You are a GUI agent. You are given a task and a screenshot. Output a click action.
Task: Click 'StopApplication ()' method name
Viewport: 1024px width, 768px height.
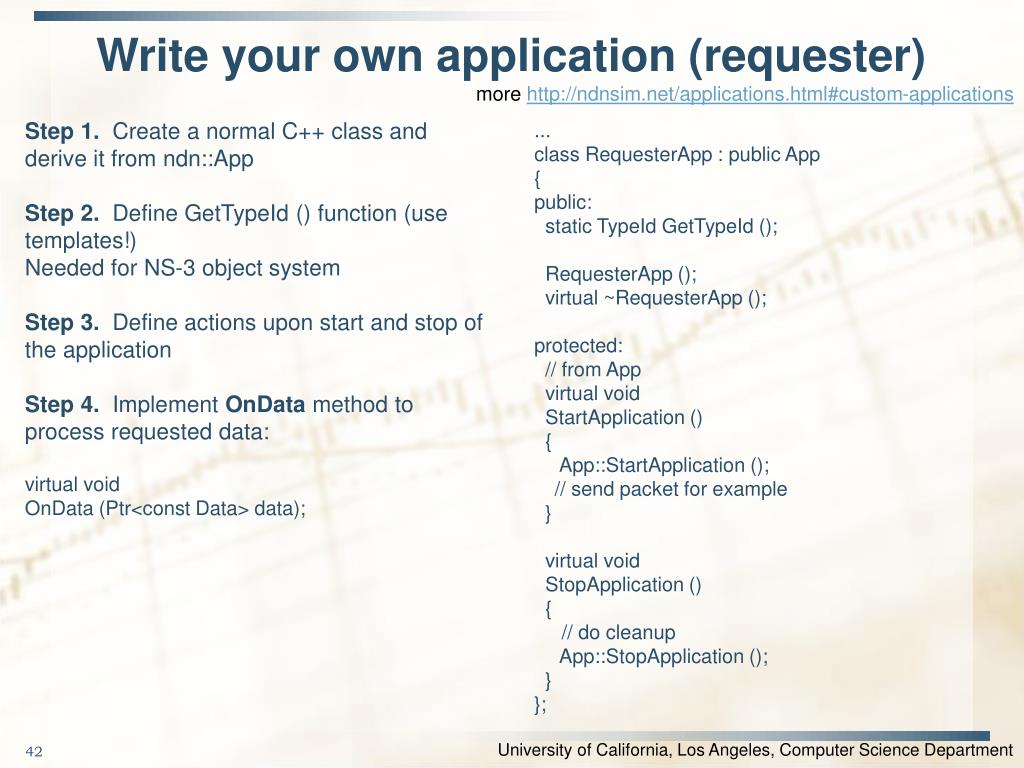(x=623, y=585)
